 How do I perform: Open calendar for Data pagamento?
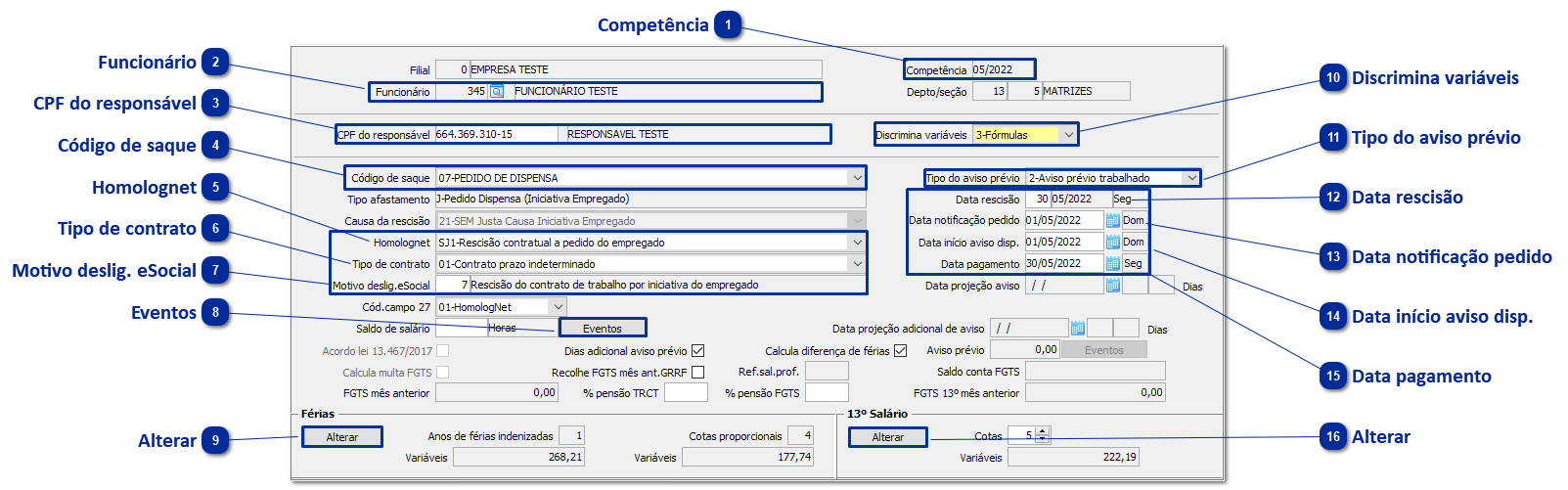(1112, 264)
